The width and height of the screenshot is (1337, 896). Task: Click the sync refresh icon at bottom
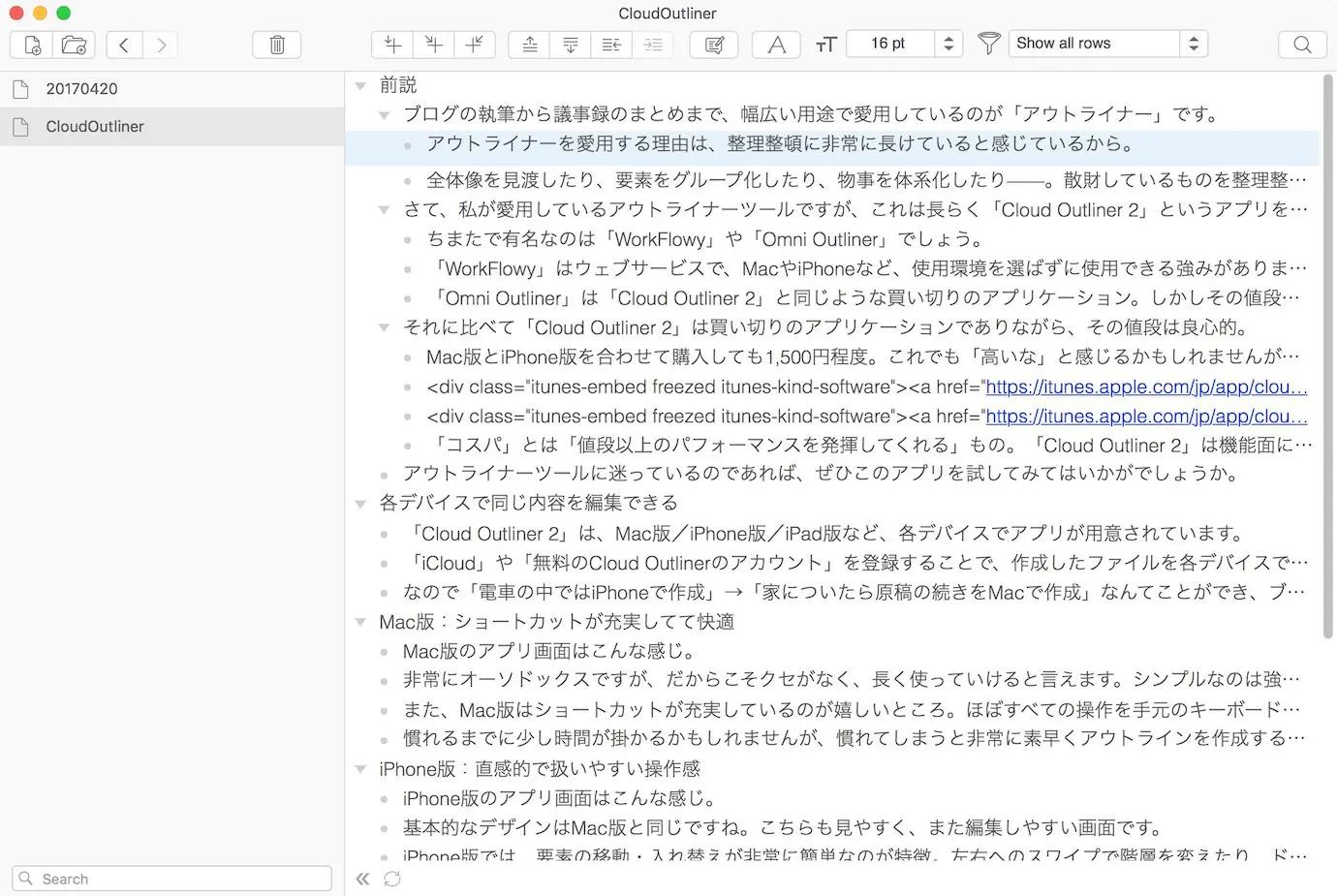pos(391,879)
